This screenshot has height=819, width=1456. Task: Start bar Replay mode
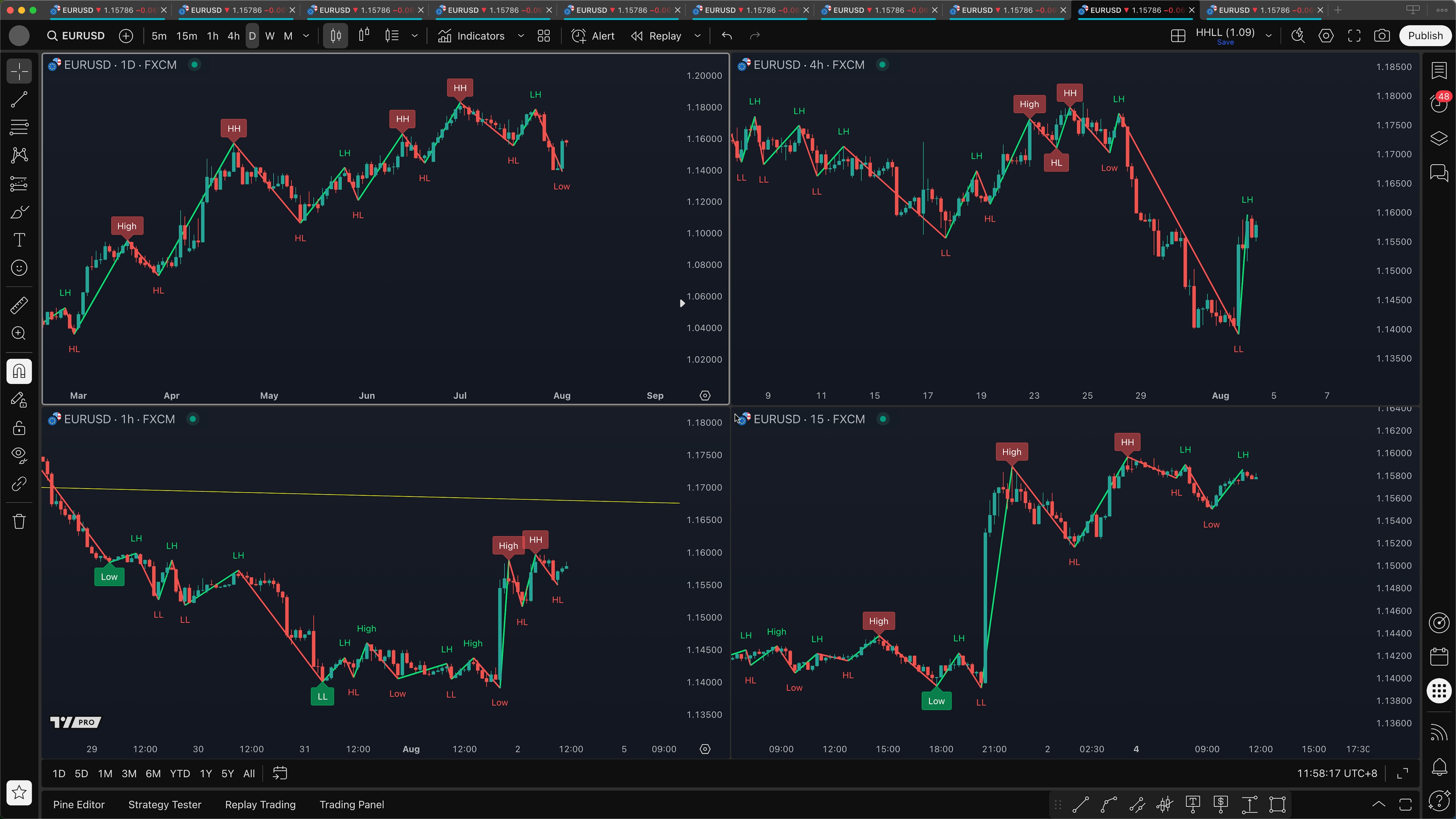(656, 36)
